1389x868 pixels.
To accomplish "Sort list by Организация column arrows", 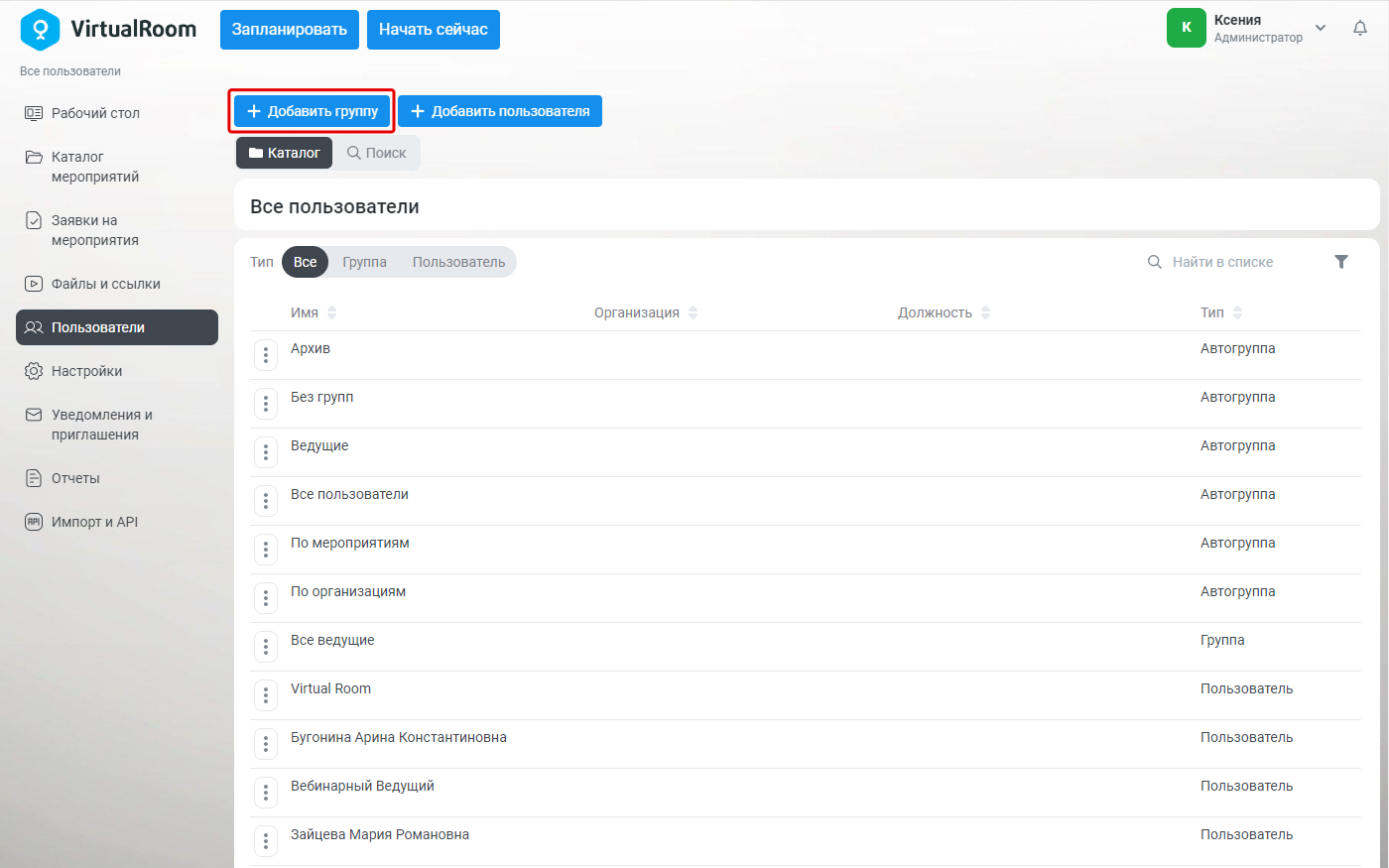I will pos(693,312).
